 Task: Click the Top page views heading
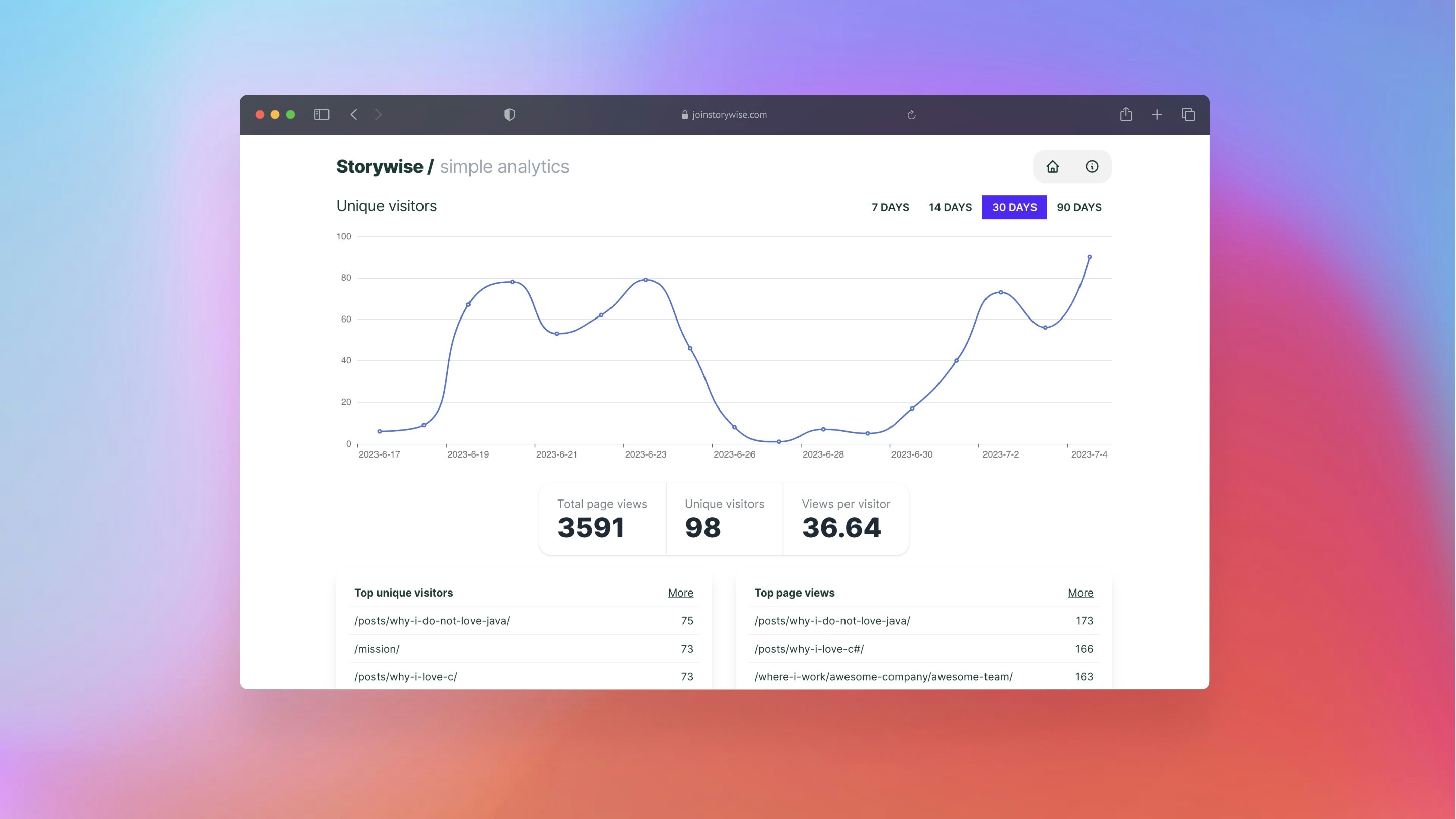(x=794, y=593)
